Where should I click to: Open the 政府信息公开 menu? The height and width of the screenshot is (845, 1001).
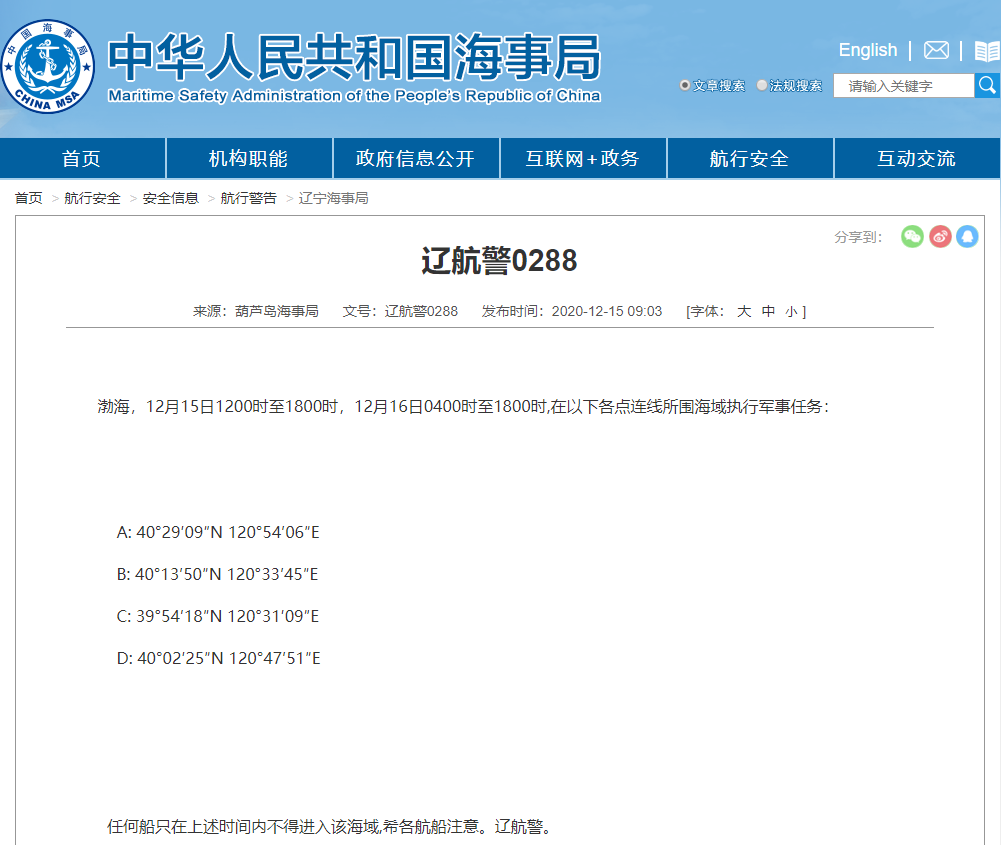point(416,158)
